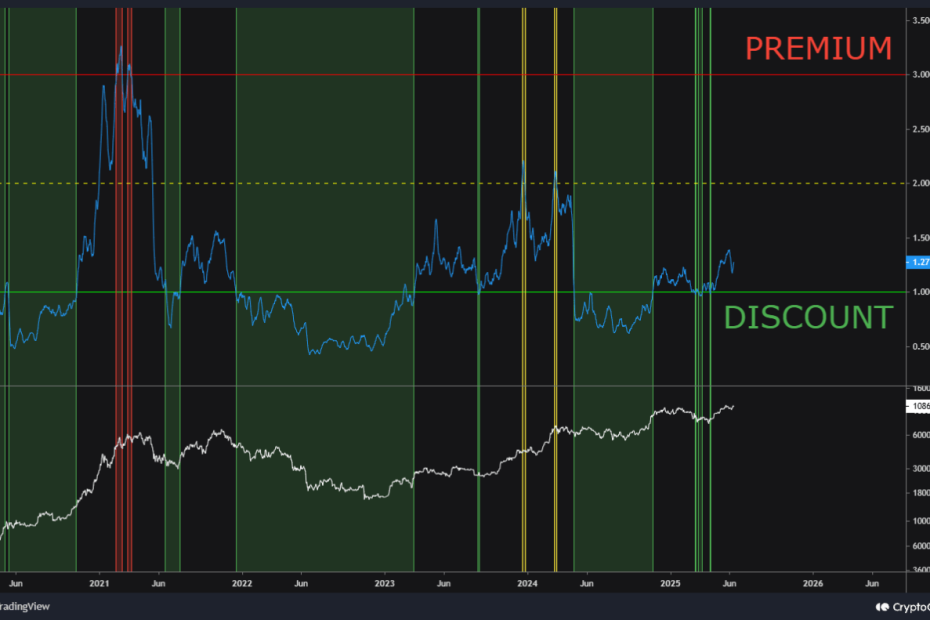
Task: Select the 2021 label on the date axis
Action: (100, 581)
